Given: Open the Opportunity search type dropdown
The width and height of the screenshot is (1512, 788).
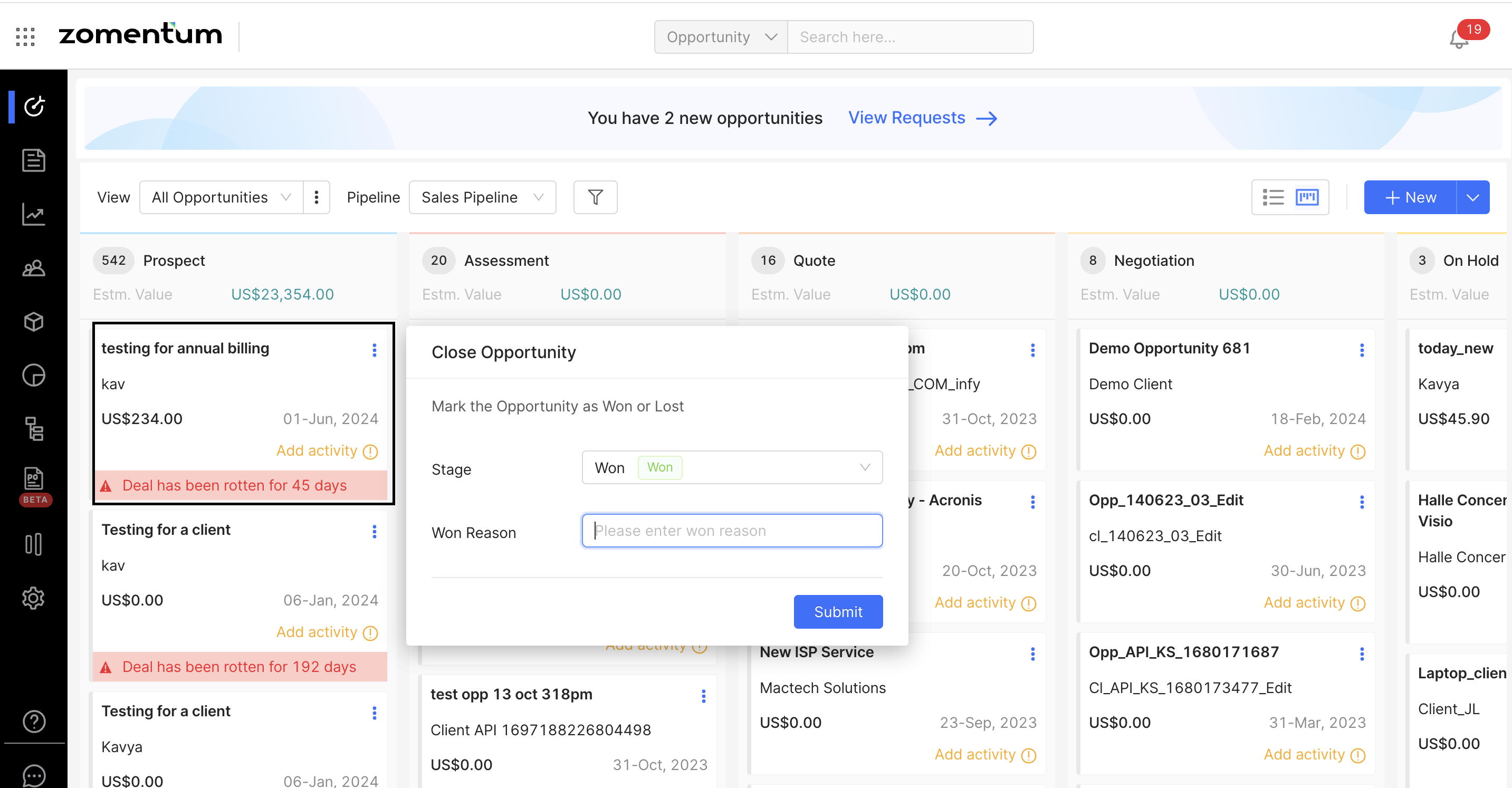Looking at the screenshot, I should (721, 37).
